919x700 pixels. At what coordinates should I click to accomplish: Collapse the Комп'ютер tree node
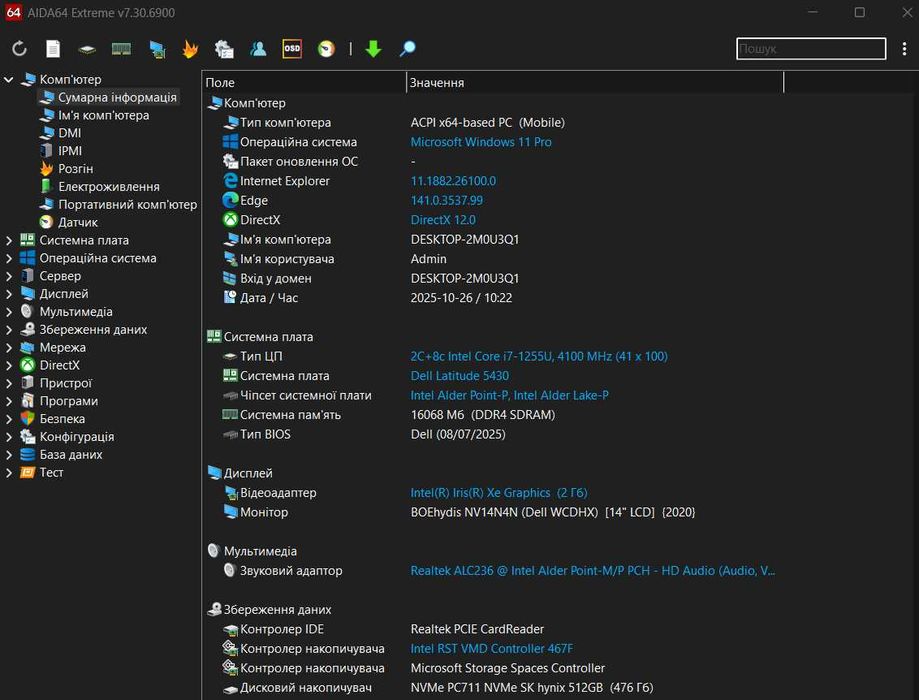pyautogui.click(x=8, y=79)
